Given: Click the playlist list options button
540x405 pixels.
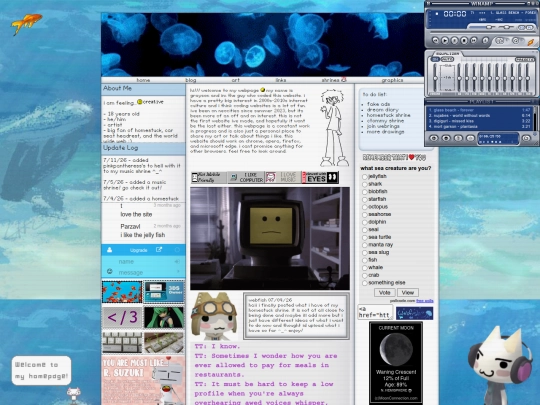Looking at the screenshot, I should pos(526,138).
